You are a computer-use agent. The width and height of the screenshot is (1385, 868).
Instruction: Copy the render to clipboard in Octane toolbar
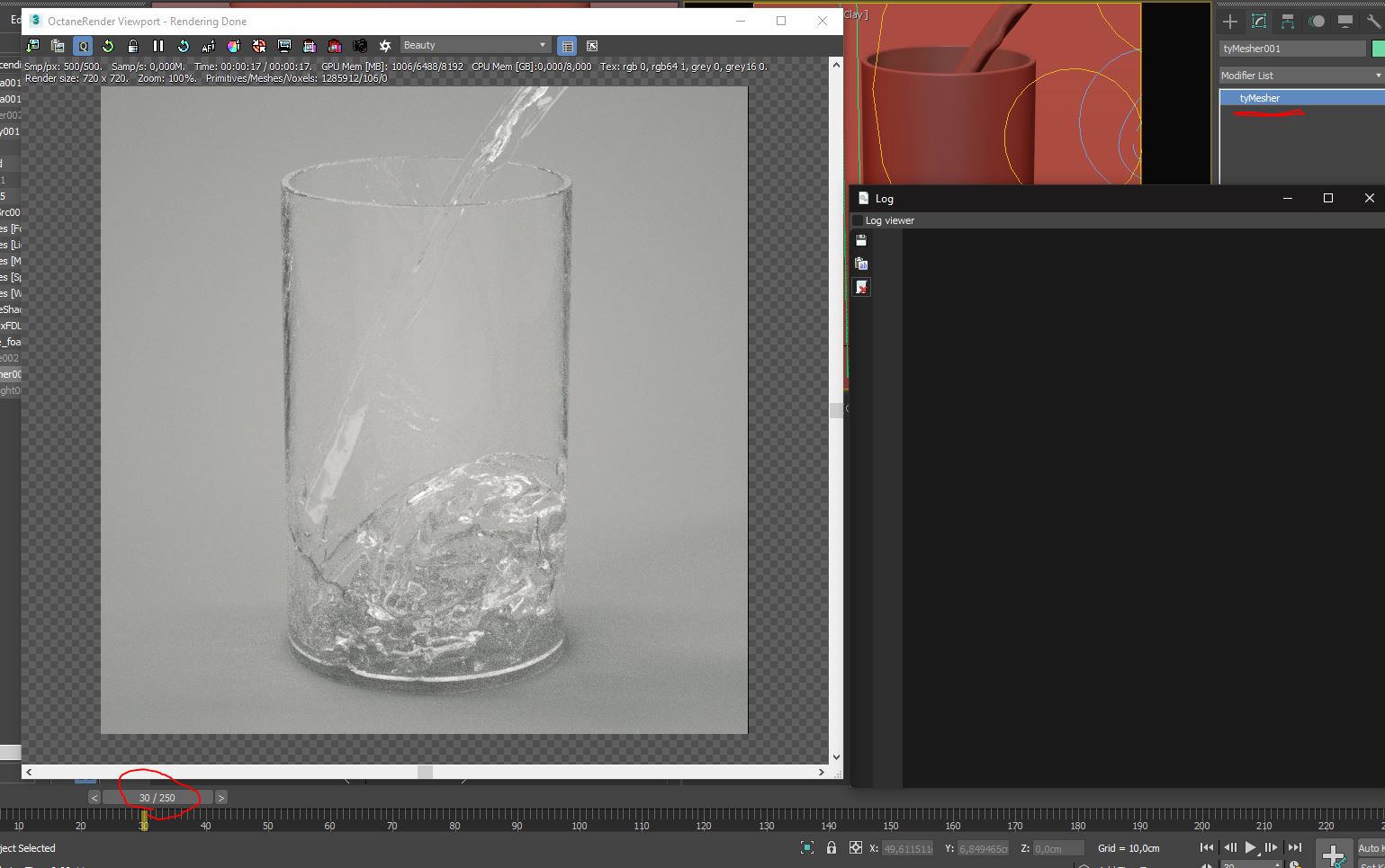[58, 46]
